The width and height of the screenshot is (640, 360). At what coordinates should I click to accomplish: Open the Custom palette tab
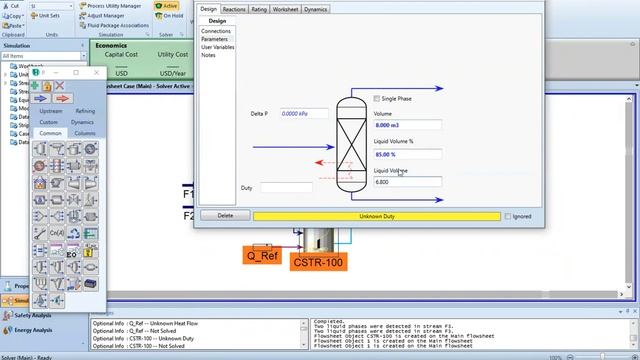[49, 122]
